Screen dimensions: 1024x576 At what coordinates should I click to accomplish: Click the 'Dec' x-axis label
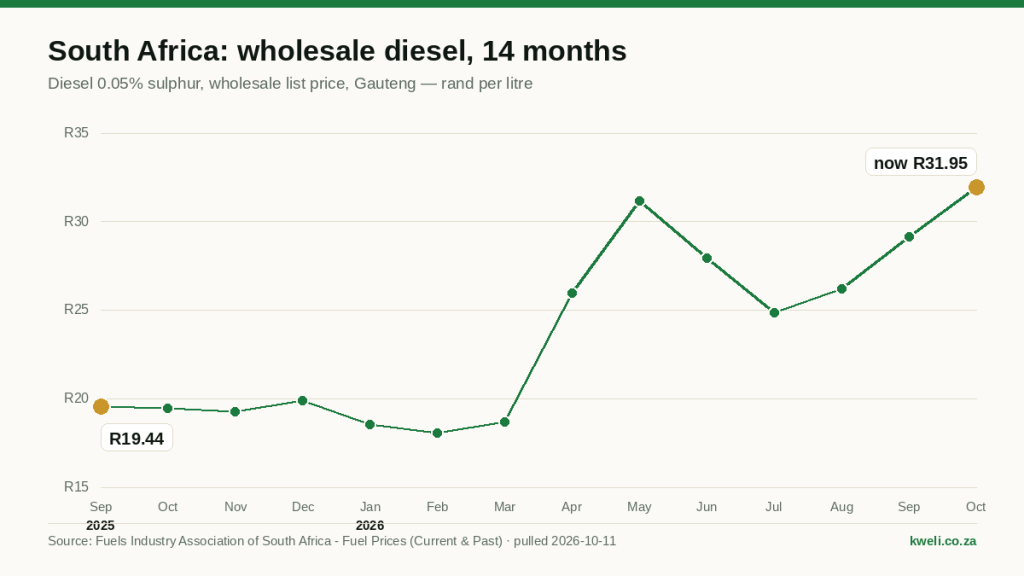coord(303,507)
